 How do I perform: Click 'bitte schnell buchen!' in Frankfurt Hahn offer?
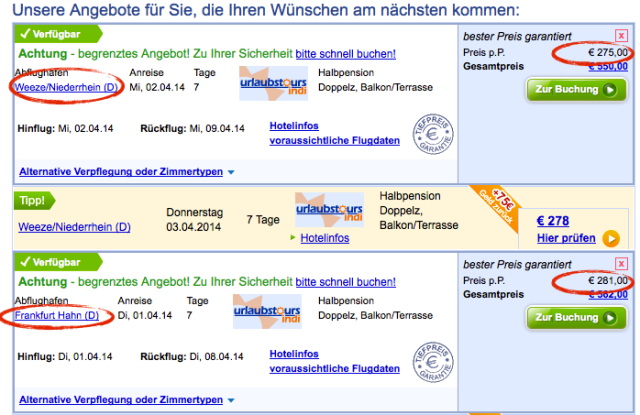(345, 282)
